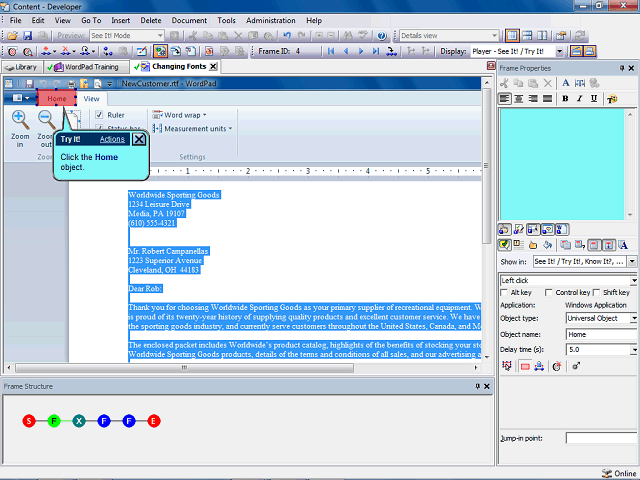Center the bubble text
Image resolution: width=640 pixels, height=480 pixels.
point(519,99)
